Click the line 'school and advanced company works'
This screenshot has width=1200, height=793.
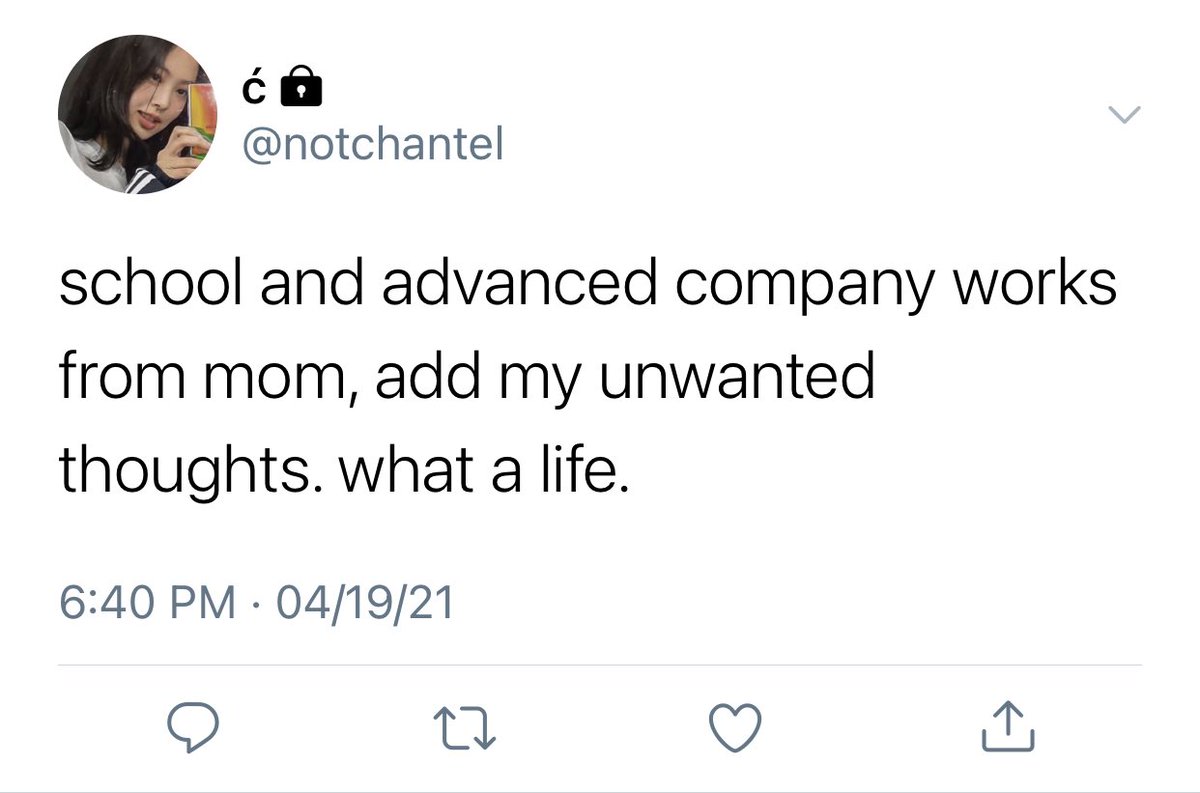tap(586, 287)
